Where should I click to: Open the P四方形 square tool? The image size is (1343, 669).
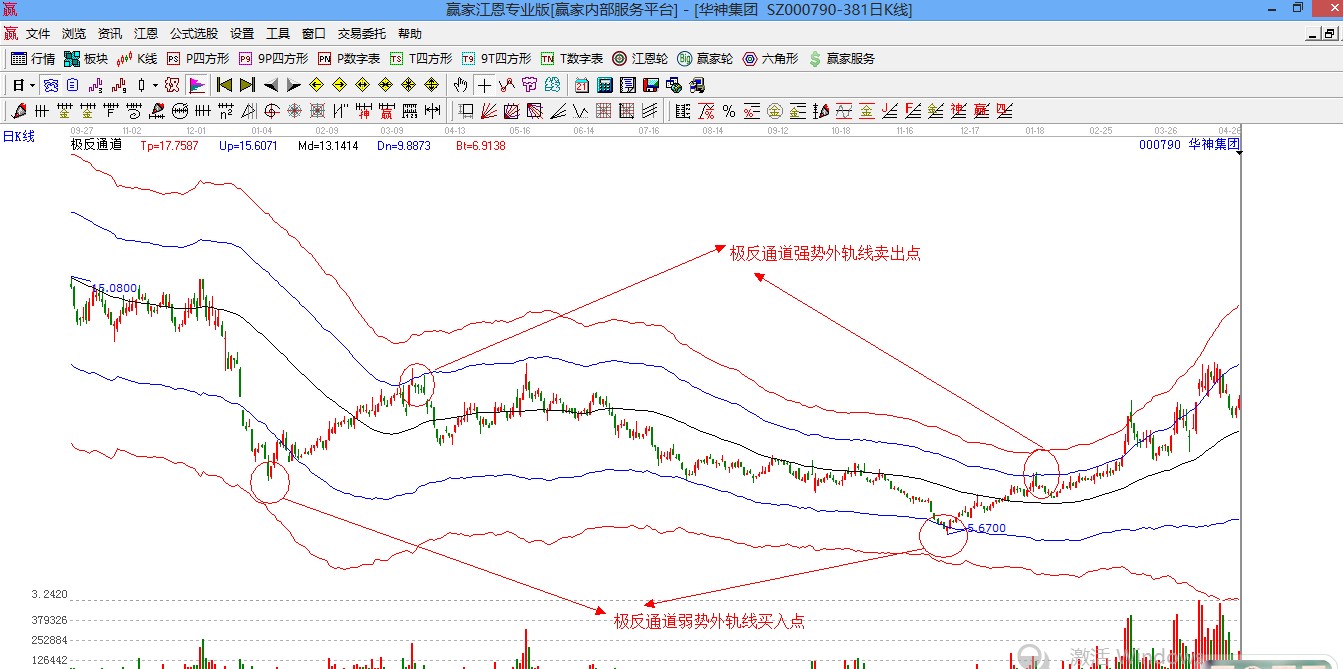tap(198, 59)
